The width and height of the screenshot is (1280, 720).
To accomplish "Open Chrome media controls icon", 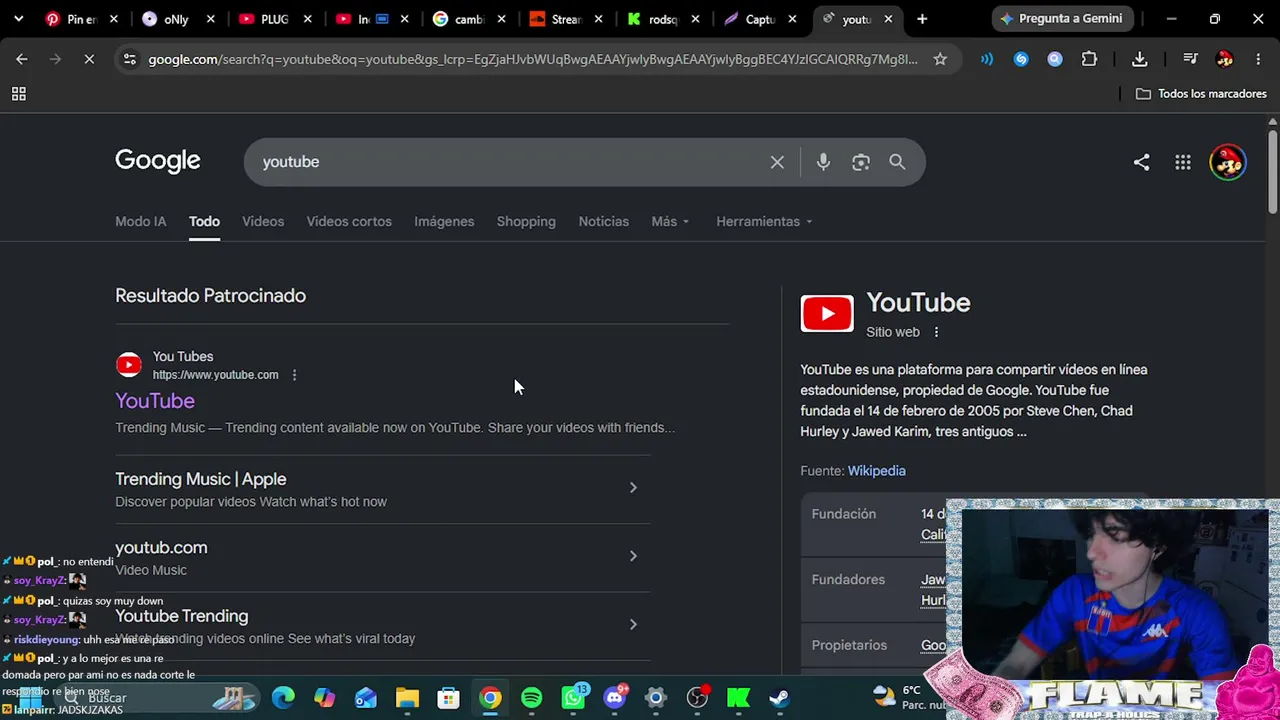I will pos(1190,59).
